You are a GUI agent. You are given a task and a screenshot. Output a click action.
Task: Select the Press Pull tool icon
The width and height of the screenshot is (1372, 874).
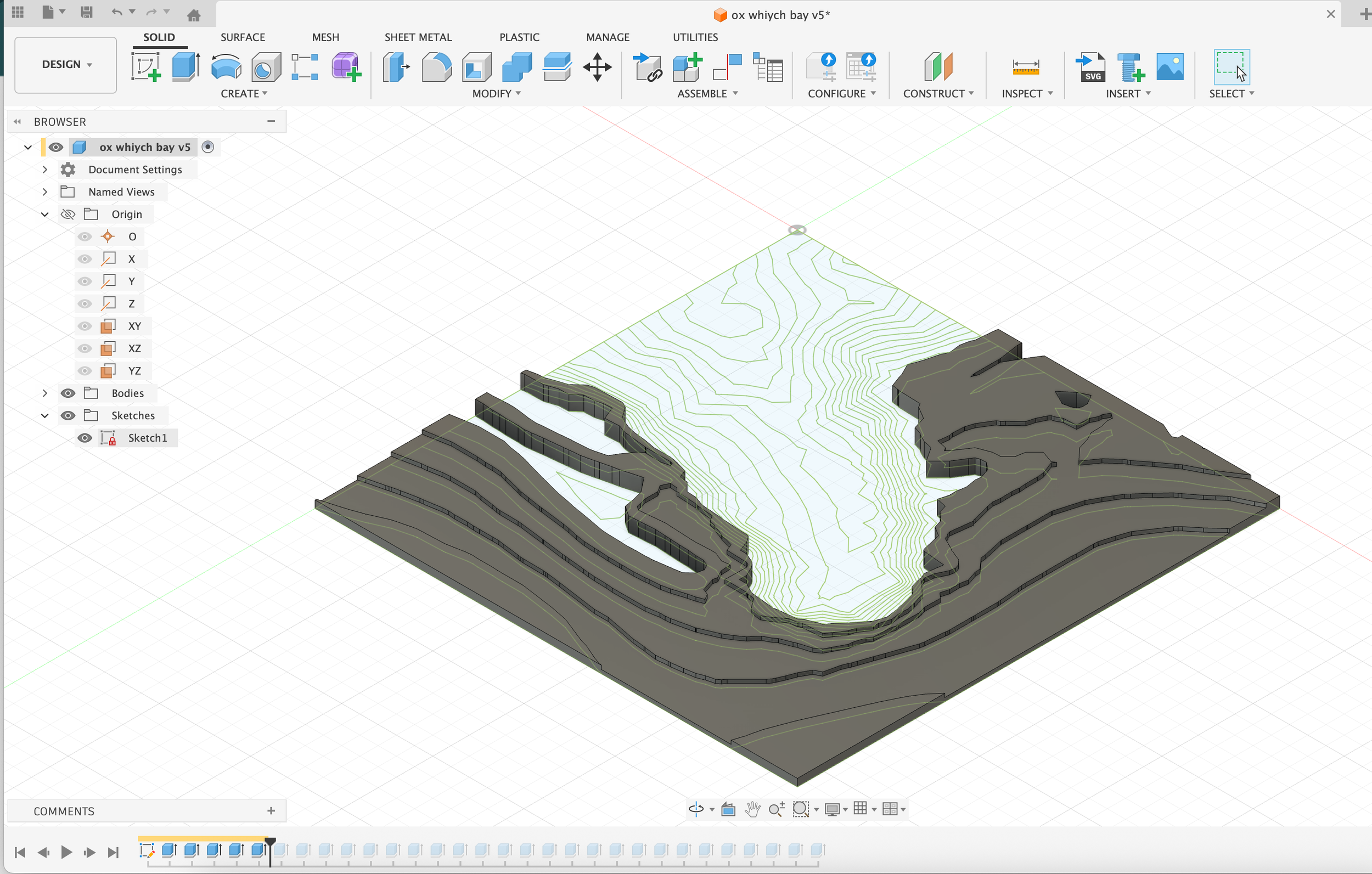(x=396, y=67)
